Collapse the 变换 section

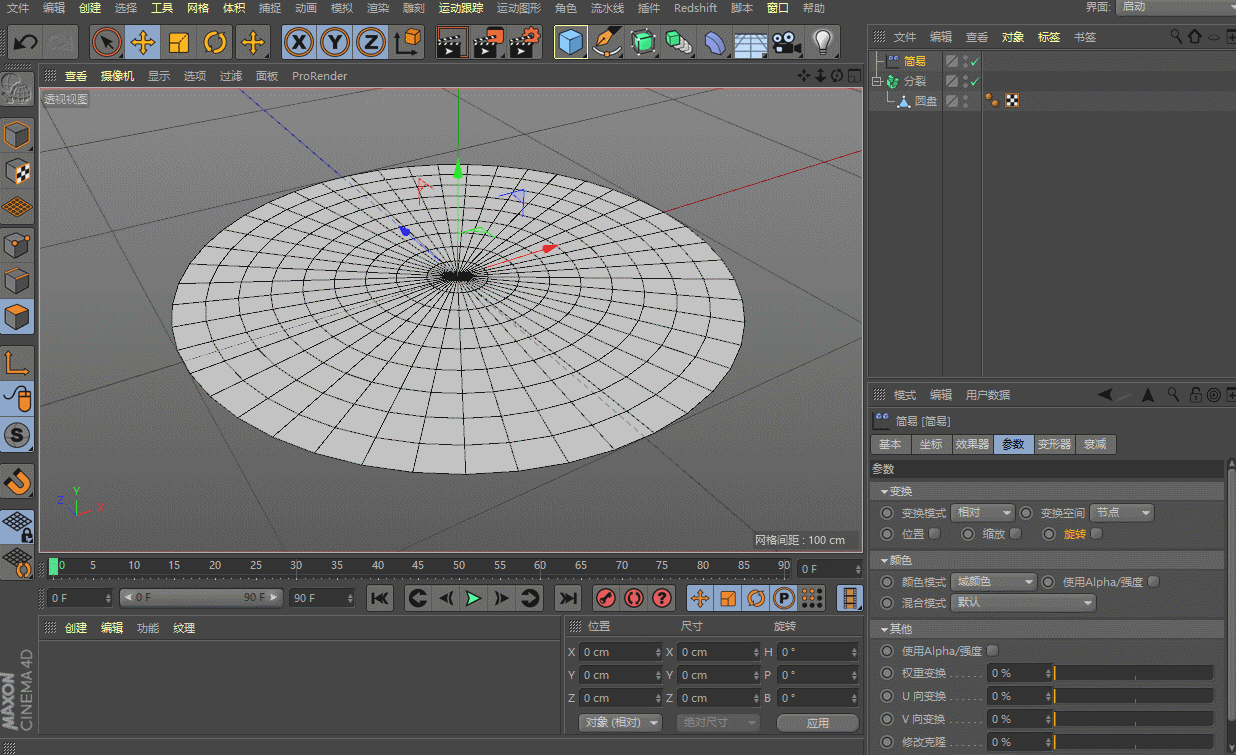(884, 491)
